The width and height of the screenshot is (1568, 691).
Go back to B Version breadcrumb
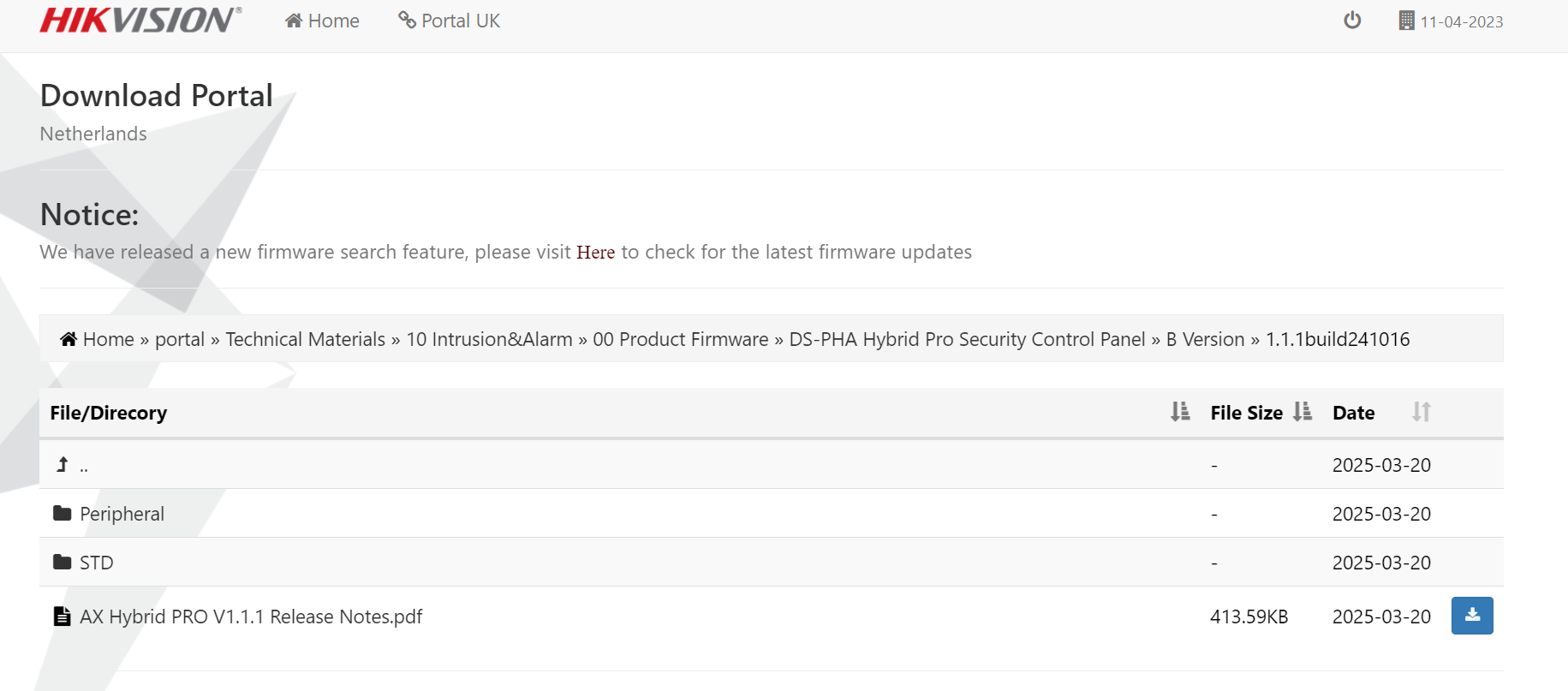pyautogui.click(x=1205, y=339)
